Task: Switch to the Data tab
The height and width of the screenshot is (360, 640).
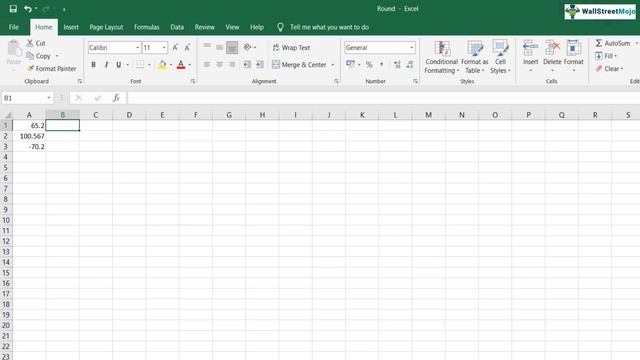Action: pyautogui.click(x=177, y=27)
